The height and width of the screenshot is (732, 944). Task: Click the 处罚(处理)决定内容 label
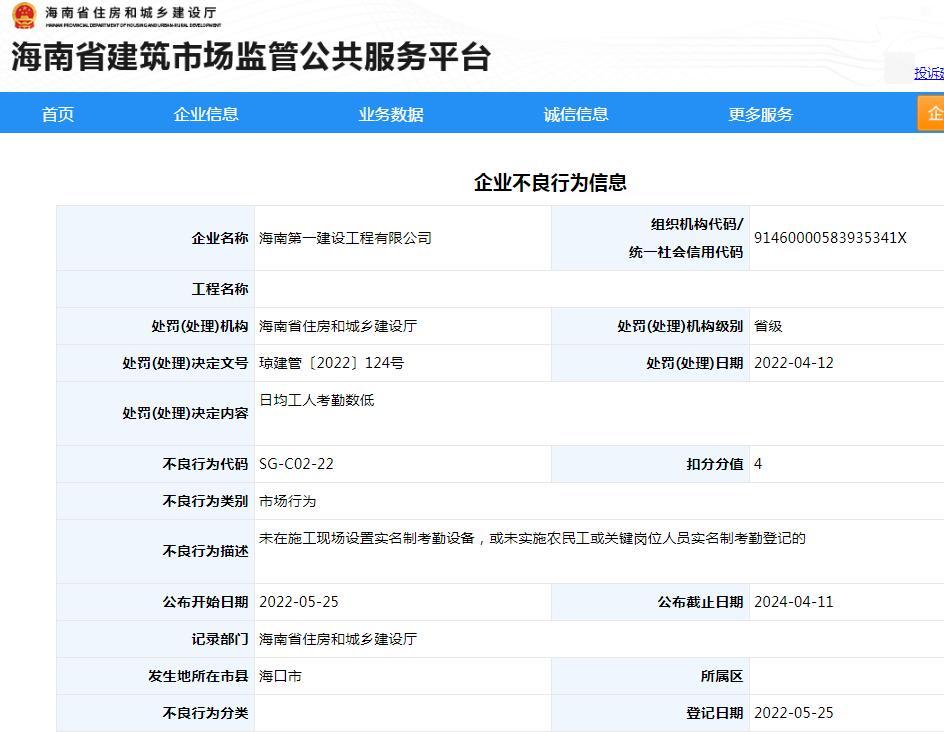tap(185, 414)
